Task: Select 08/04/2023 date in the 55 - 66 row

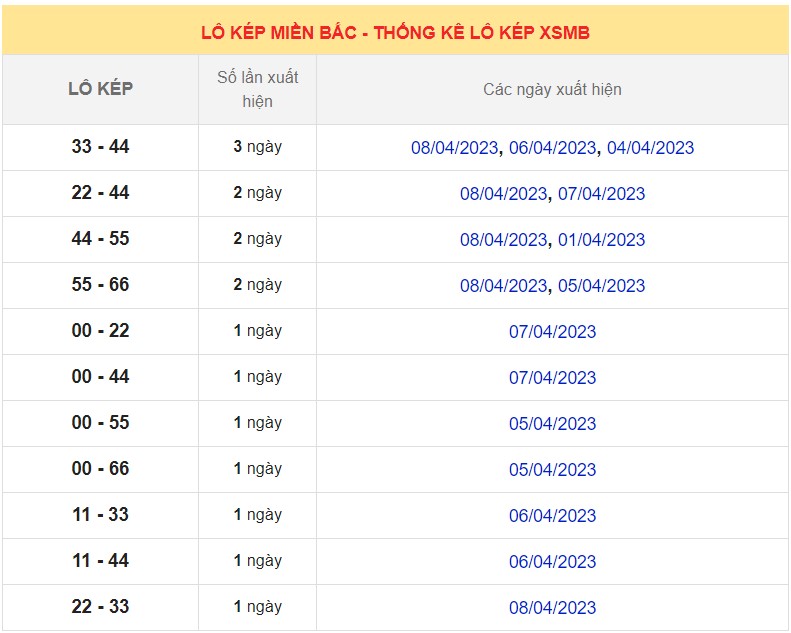Action: point(503,286)
